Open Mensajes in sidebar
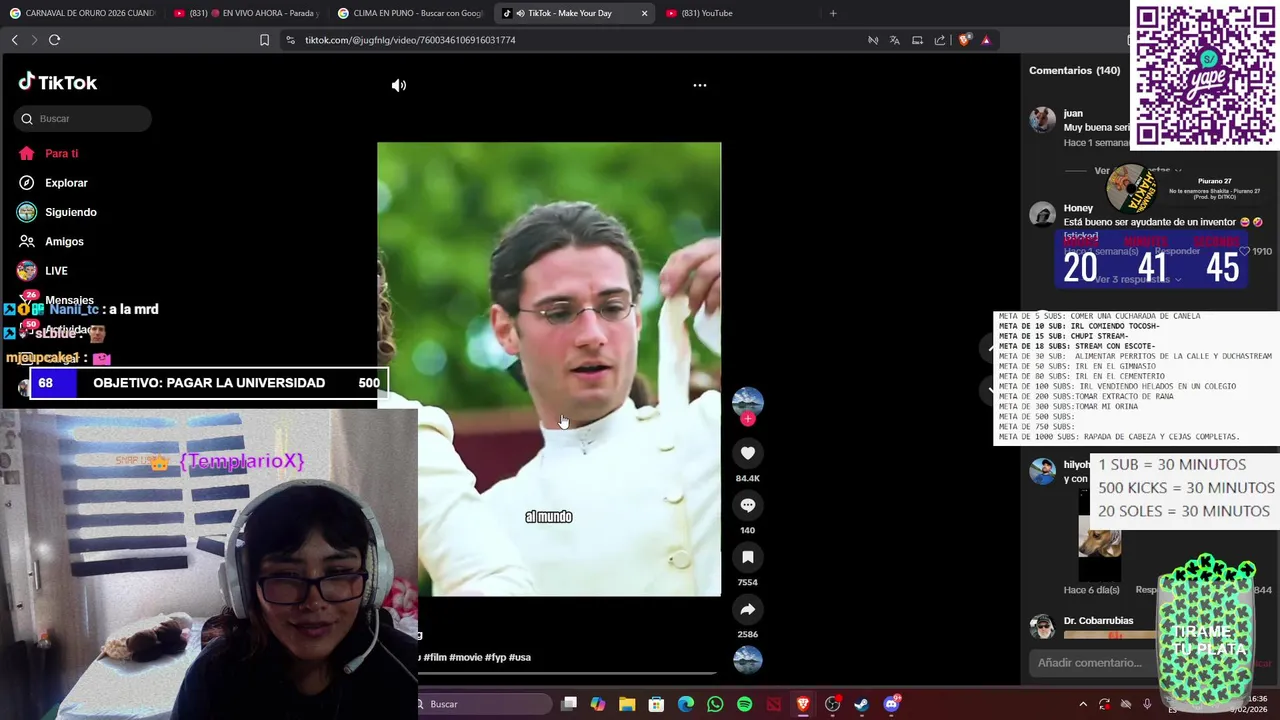Screen dimensions: 1280x720 69,300
